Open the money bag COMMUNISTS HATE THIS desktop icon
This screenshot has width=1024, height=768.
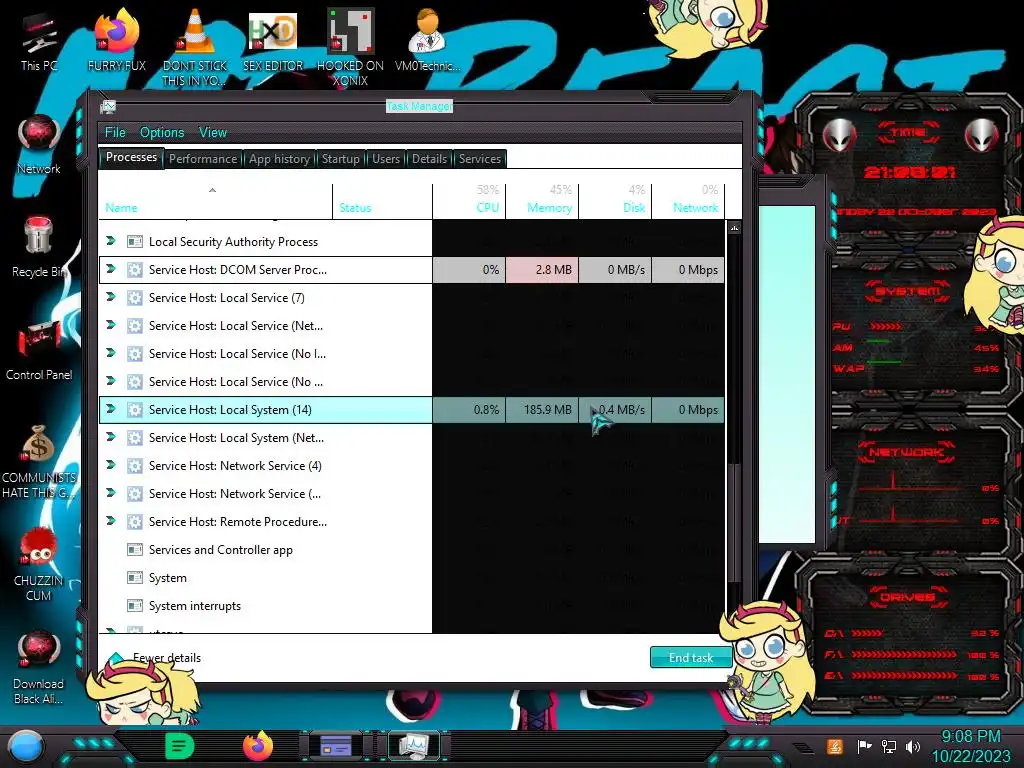point(39,461)
